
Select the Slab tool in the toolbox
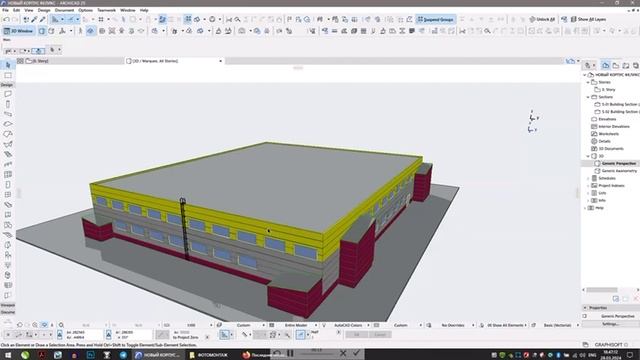[8, 124]
